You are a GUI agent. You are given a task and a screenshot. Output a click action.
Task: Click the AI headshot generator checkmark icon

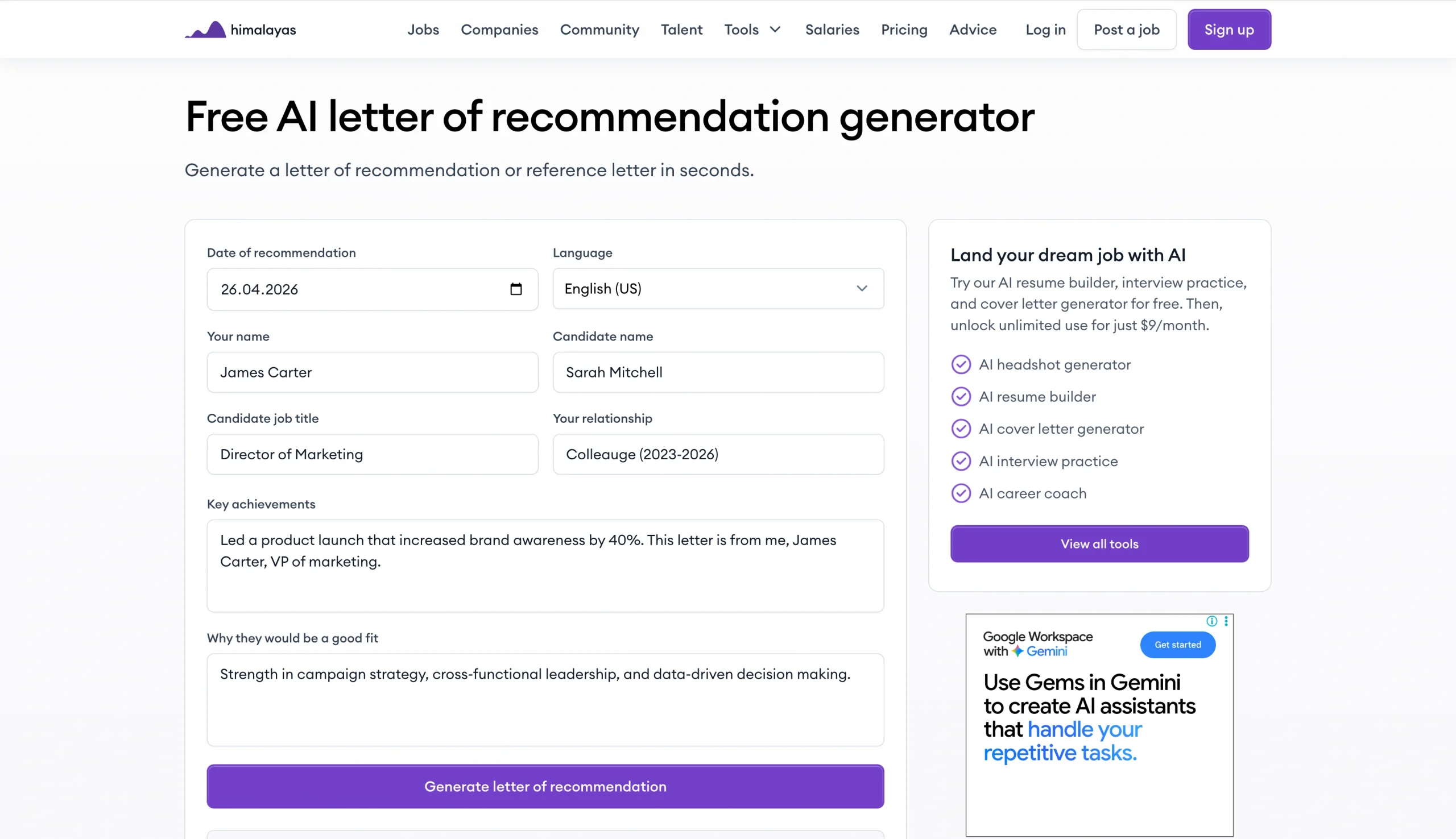coord(960,364)
